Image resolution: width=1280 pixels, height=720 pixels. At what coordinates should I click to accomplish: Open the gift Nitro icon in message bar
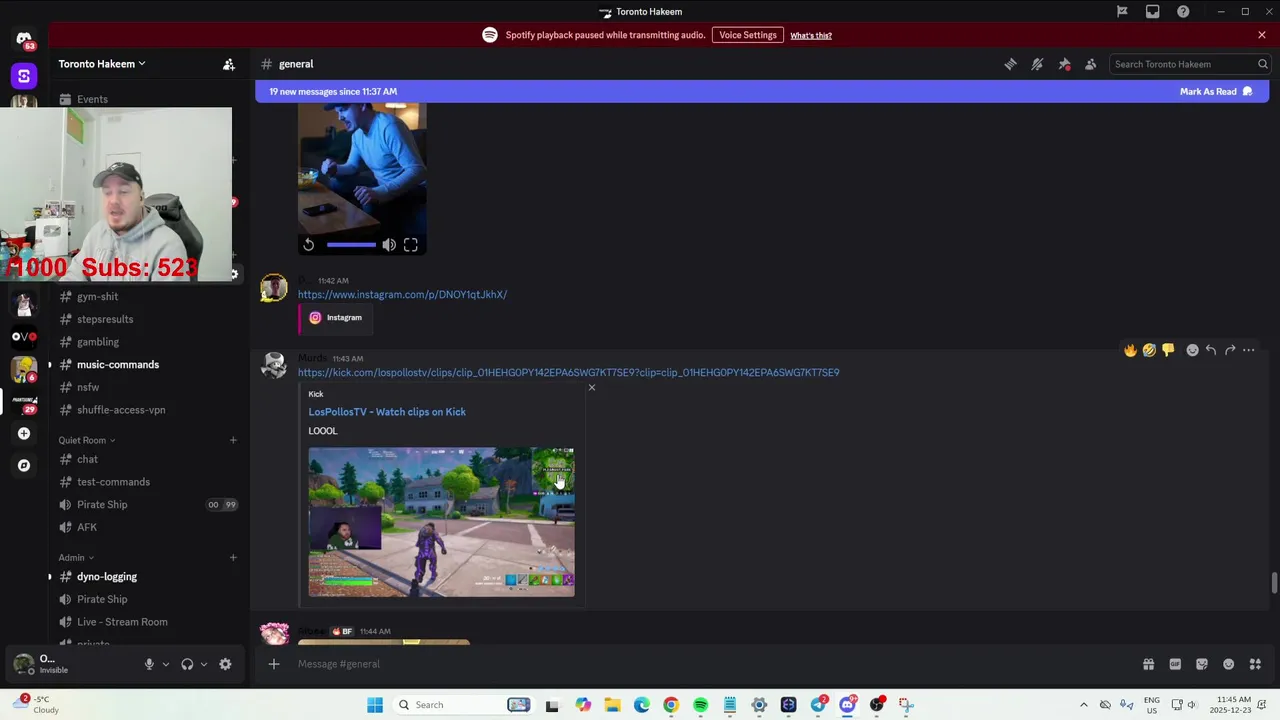coord(1148,664)
